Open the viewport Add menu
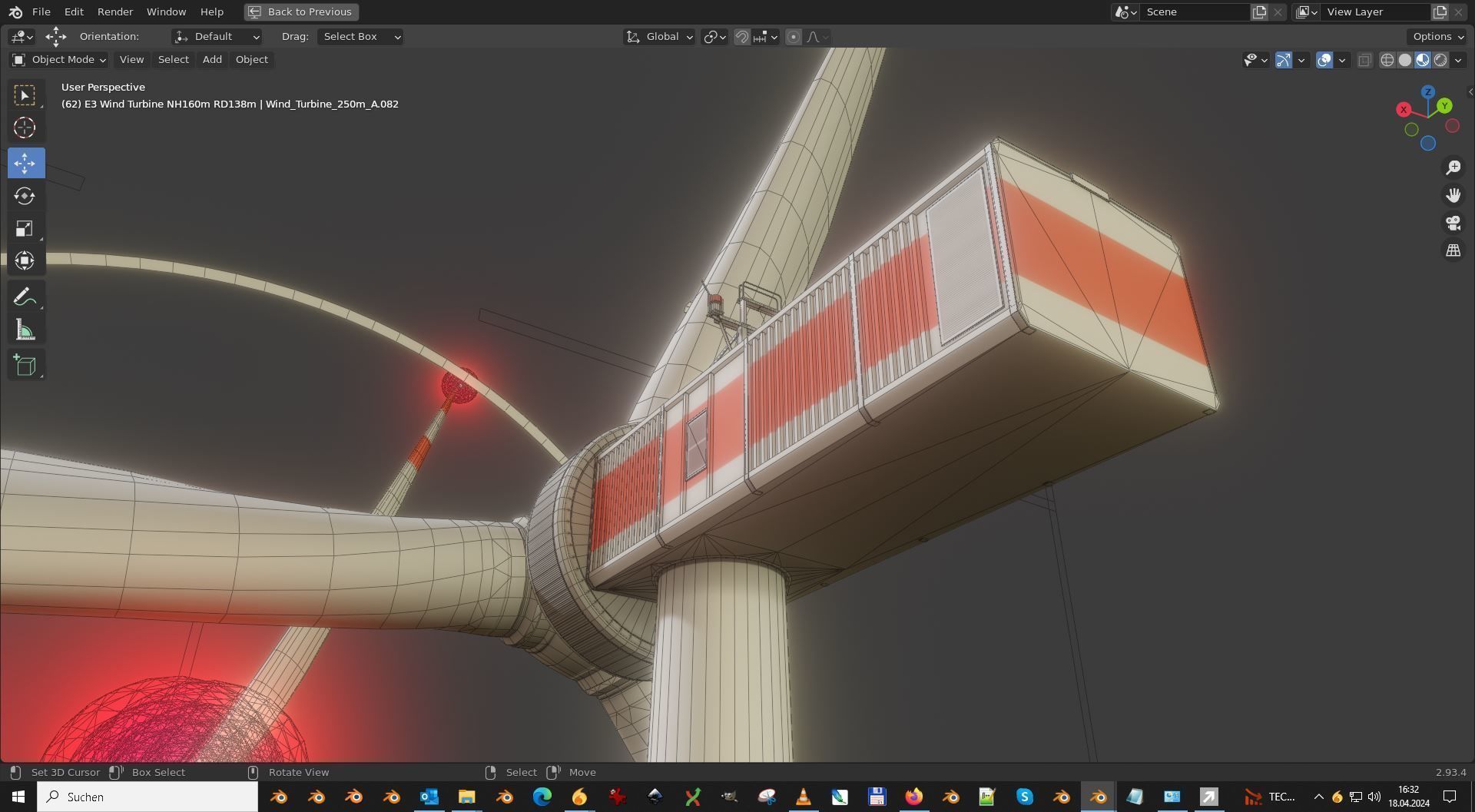 212,60
